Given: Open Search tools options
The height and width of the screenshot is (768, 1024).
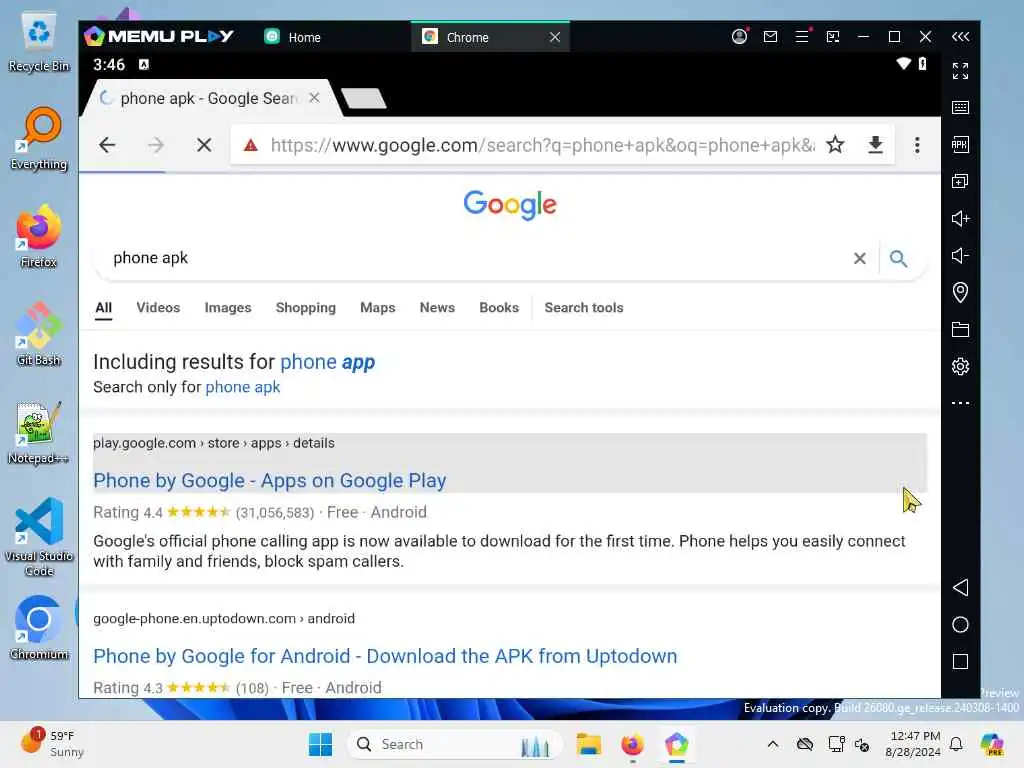Looking at the screenshot, I should 584,308.
